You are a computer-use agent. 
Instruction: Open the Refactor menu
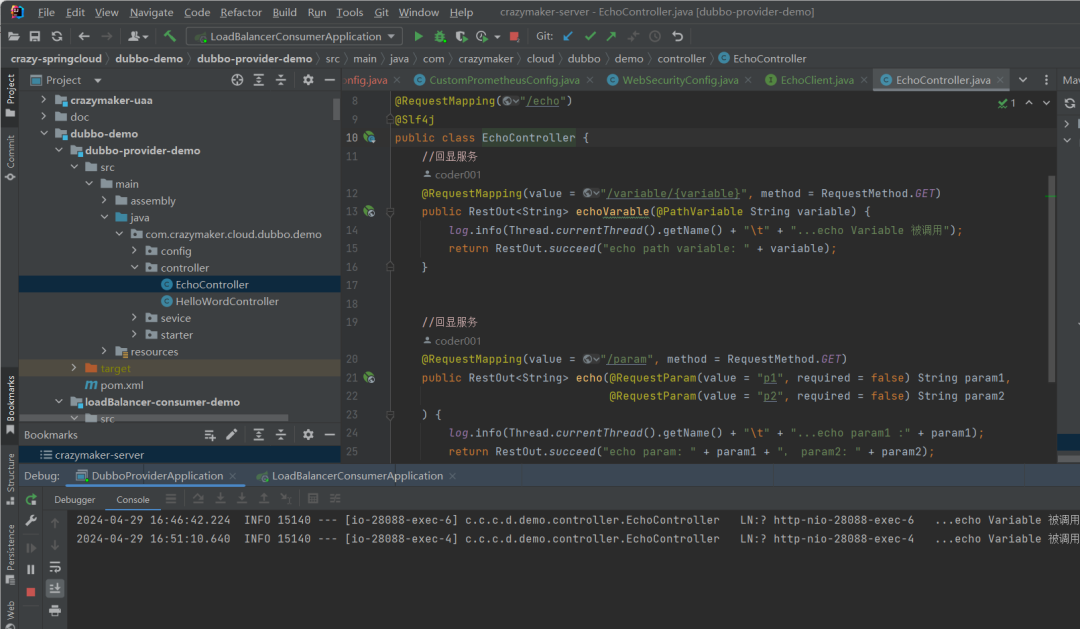tap(241, 12)
